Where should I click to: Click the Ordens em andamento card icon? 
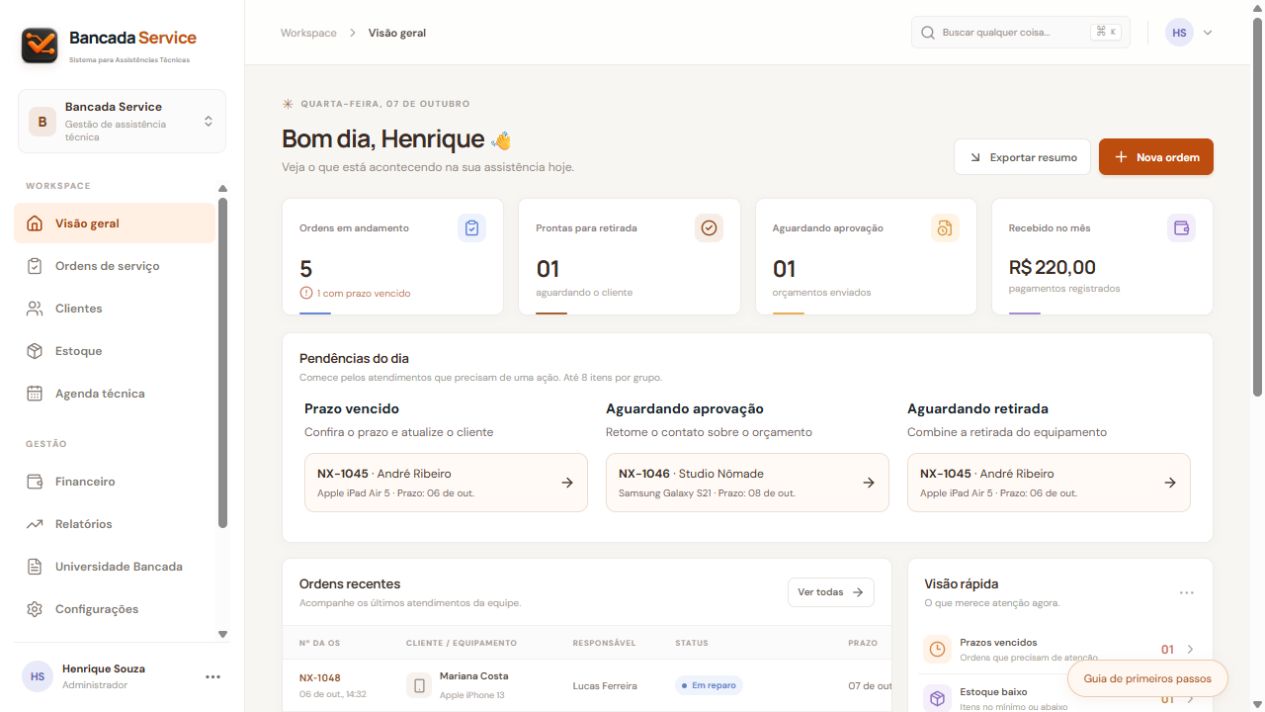coord(472,228)
